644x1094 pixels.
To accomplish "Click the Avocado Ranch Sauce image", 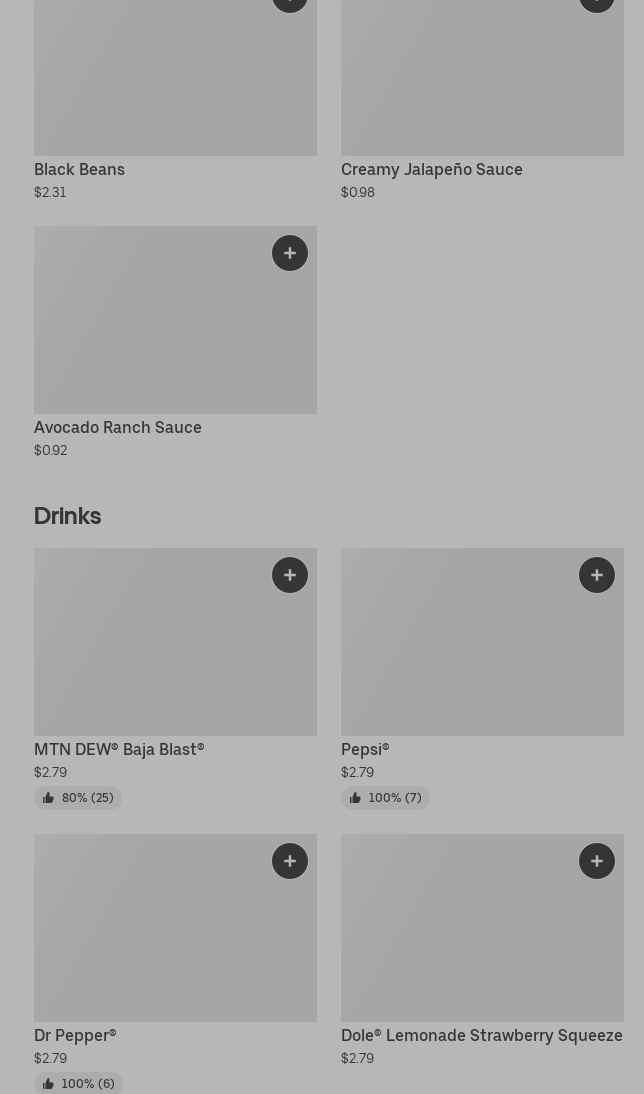I will [150, 330].
